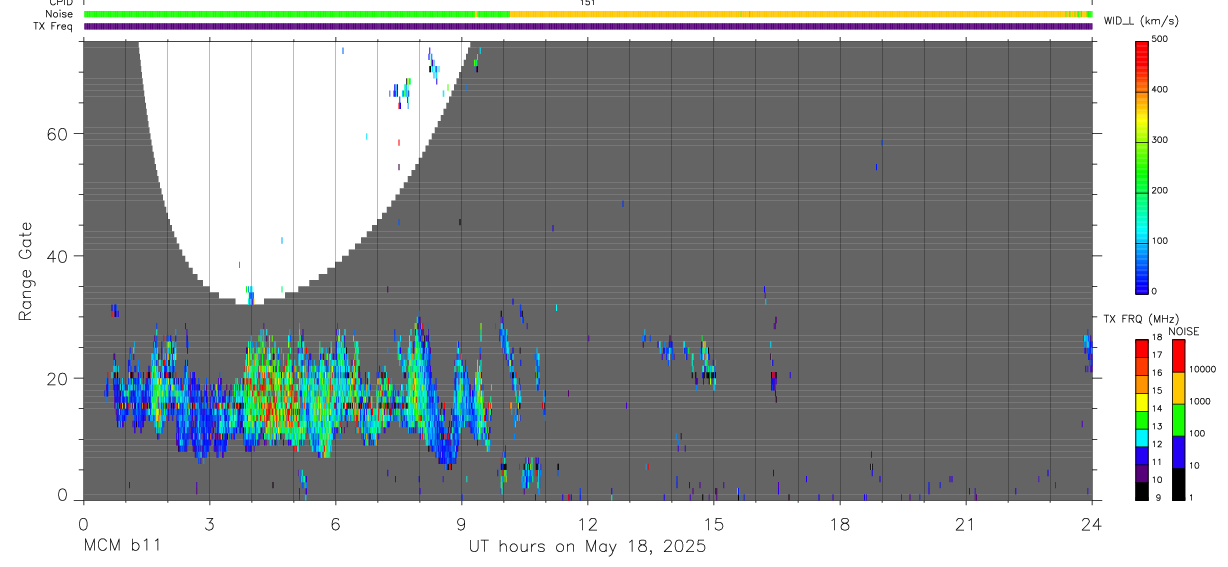The width and height of the screenshot is (1228, 567).
Task: Click the 13 label on TX FRQ scale
Action: tap(1157, 426)
